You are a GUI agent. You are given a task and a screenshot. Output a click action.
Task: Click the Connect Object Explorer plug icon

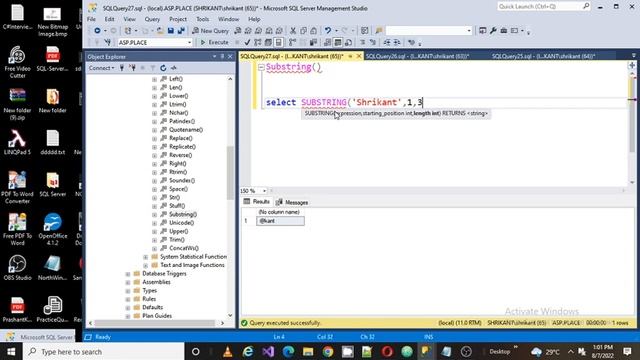tap(122, 68)
